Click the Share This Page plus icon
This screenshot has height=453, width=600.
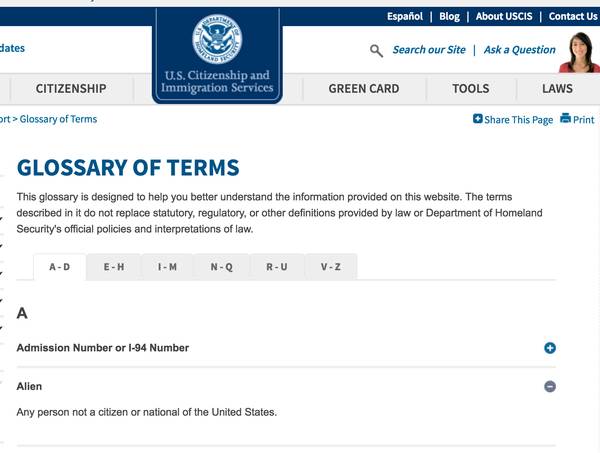[x=477, y=119]
